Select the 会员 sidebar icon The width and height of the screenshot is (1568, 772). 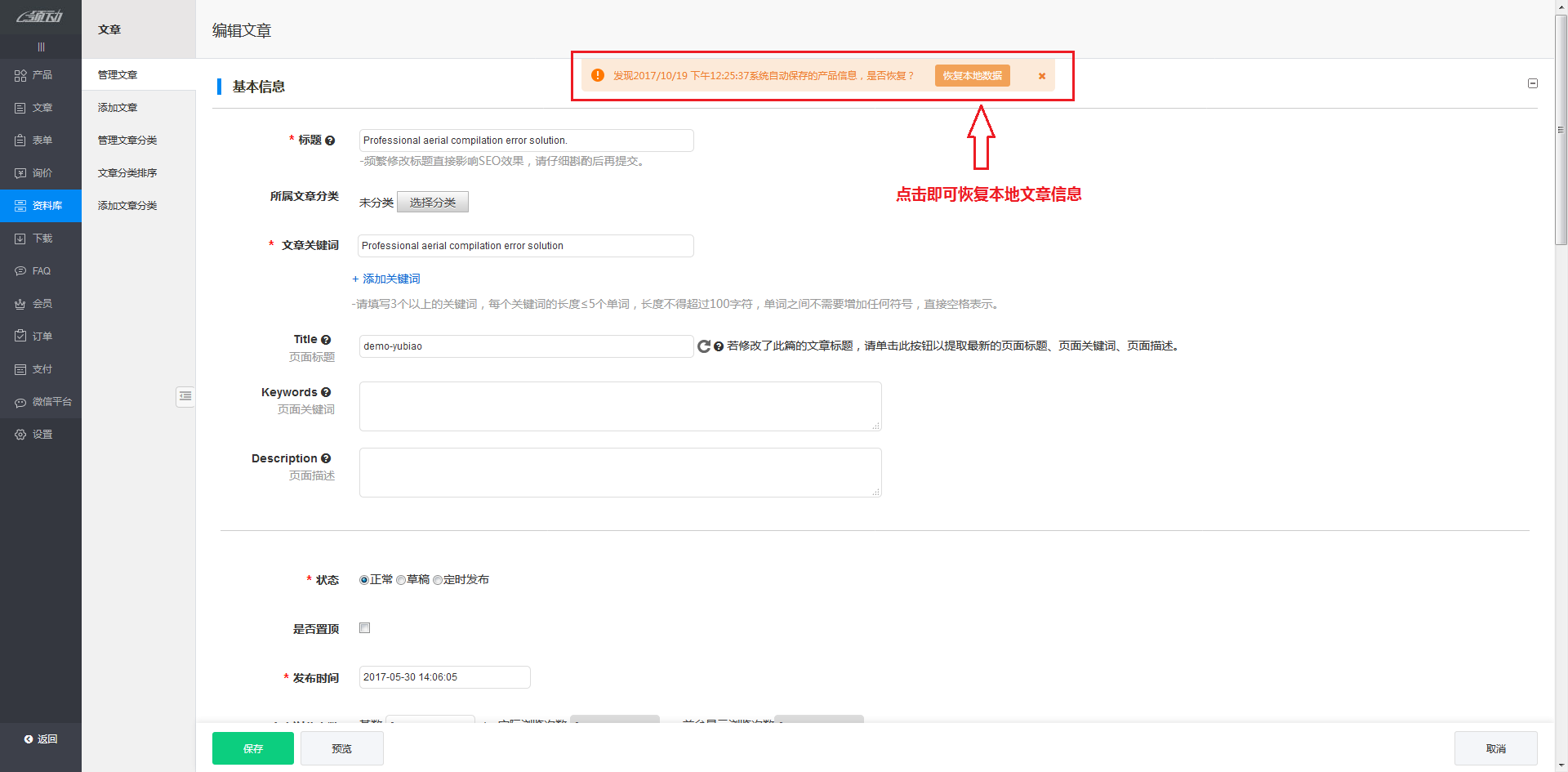coord(41,303)
